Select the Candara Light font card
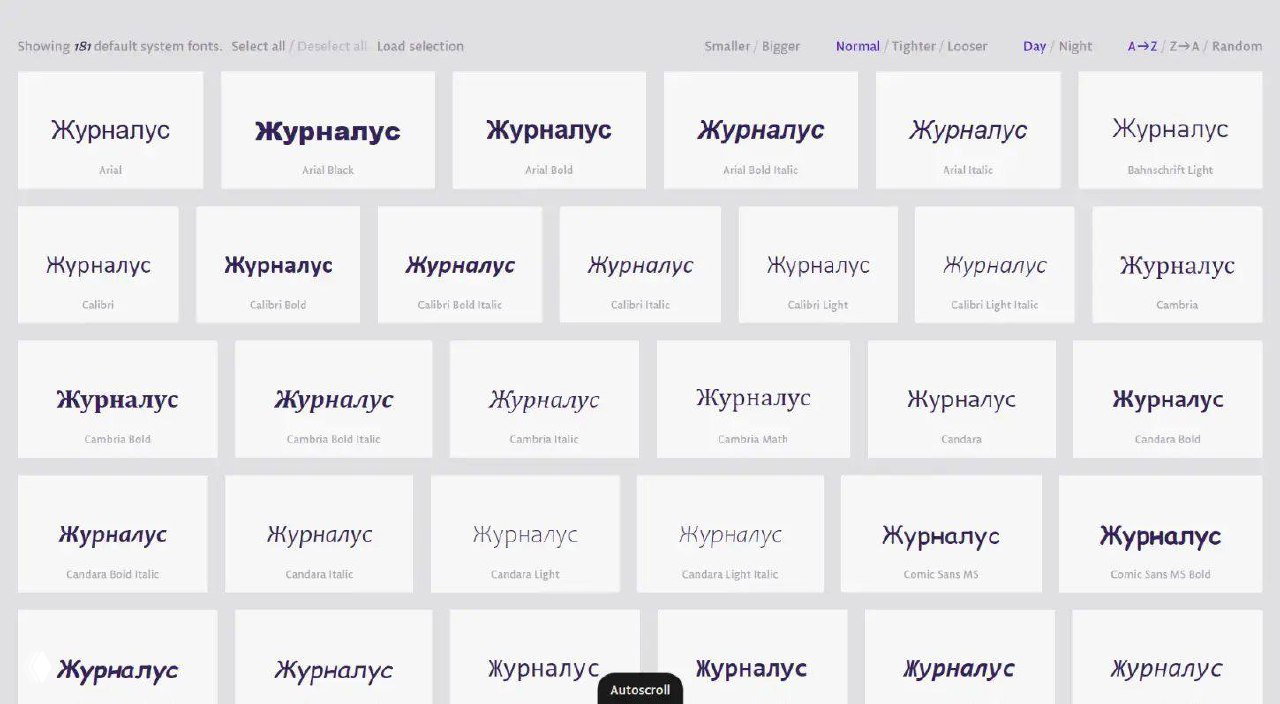 (x=525, y=534)
